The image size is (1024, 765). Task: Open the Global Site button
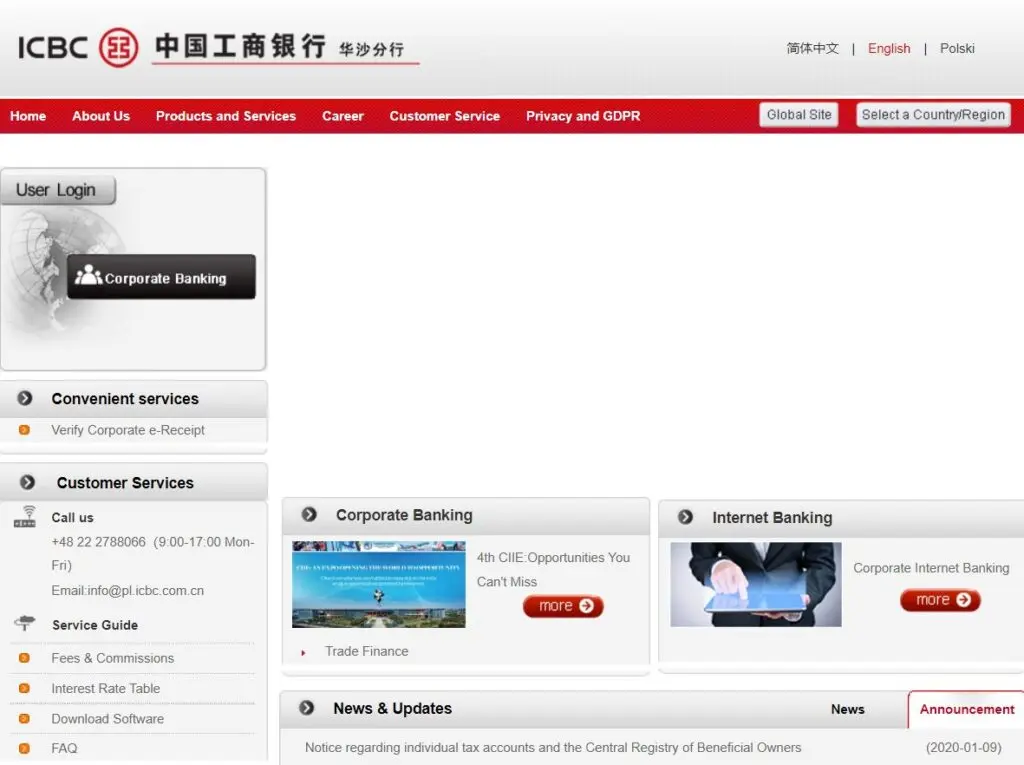point(798,115)
